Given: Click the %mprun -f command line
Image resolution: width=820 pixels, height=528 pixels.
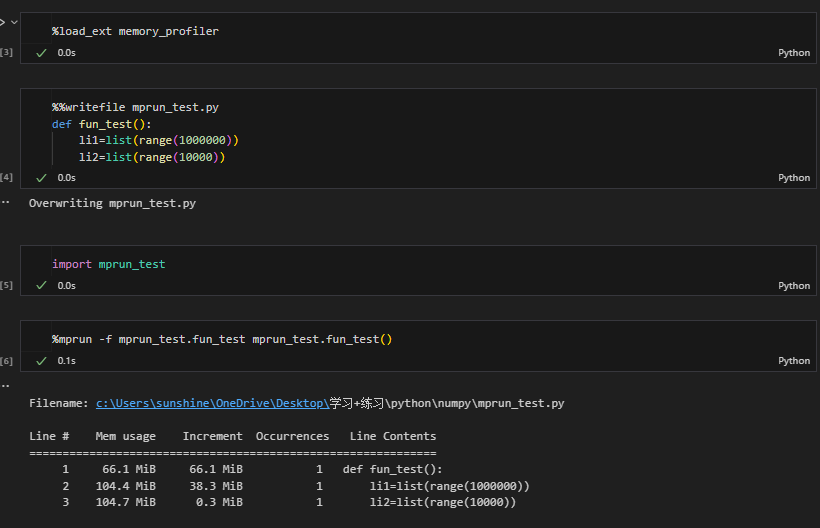Looking at the screenshot, I should (x=222, y=339).
